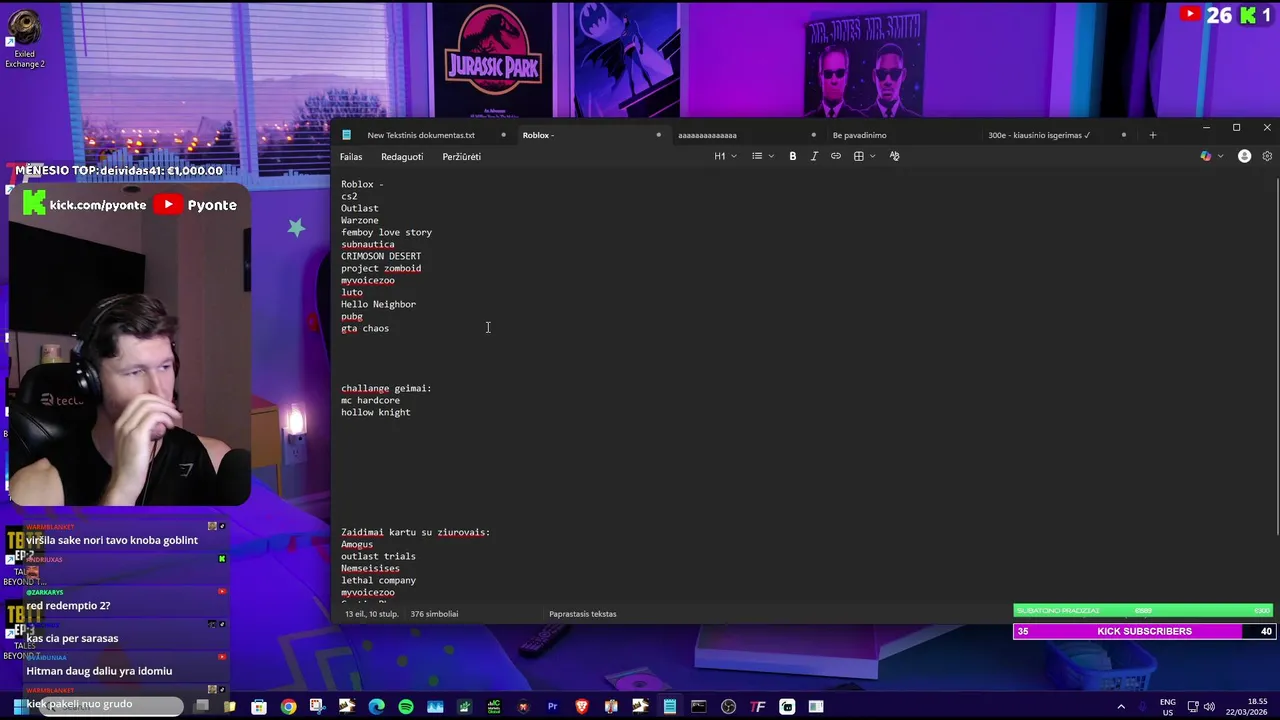Click the 'Hello Neighbor' line
Image resolution: width=1280 pixels, height=720 pixels.
pyautogui.click(x=378, y=304)
